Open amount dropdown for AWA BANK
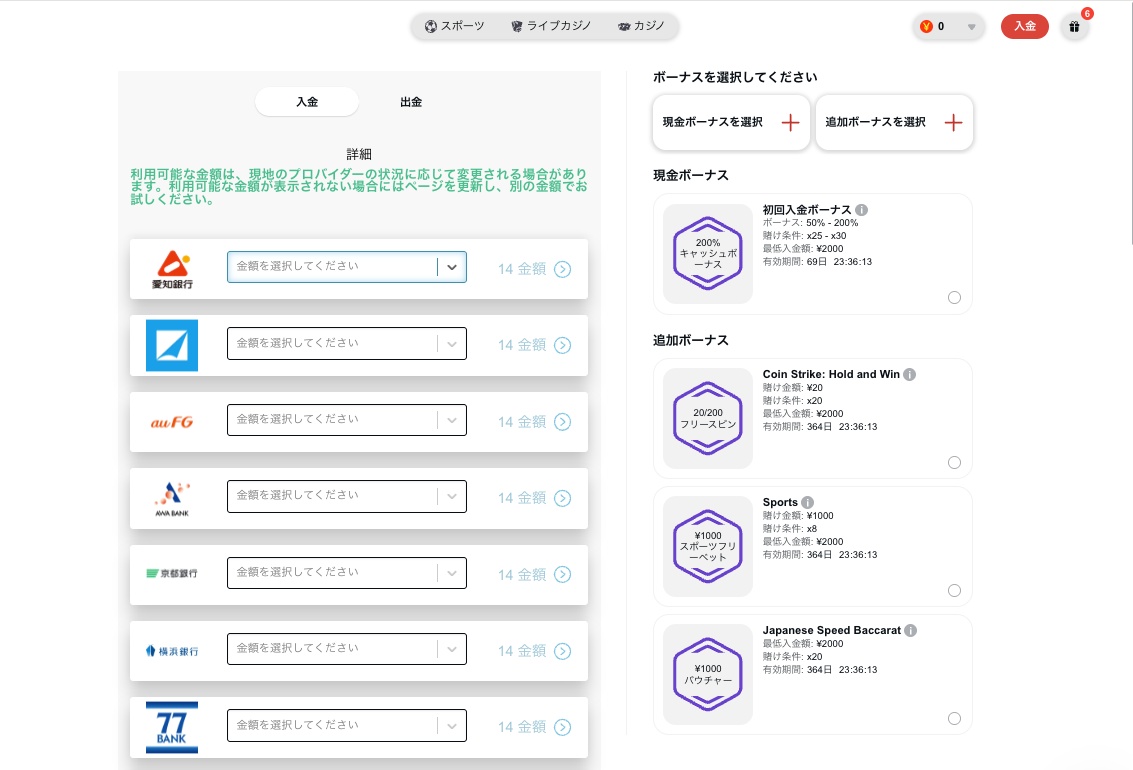The image size is (1133, 770). [x=347, y=496]
